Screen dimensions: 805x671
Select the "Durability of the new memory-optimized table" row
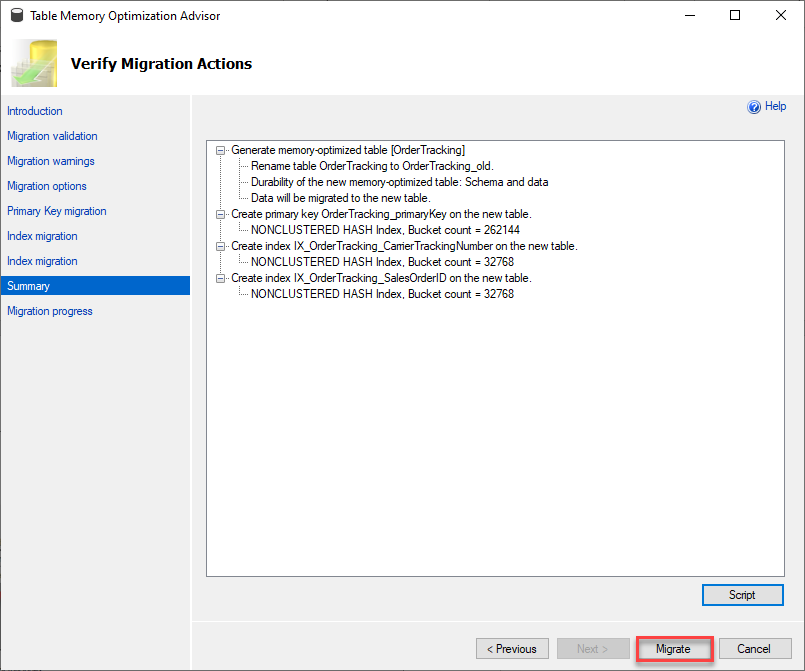pos(399,182)
